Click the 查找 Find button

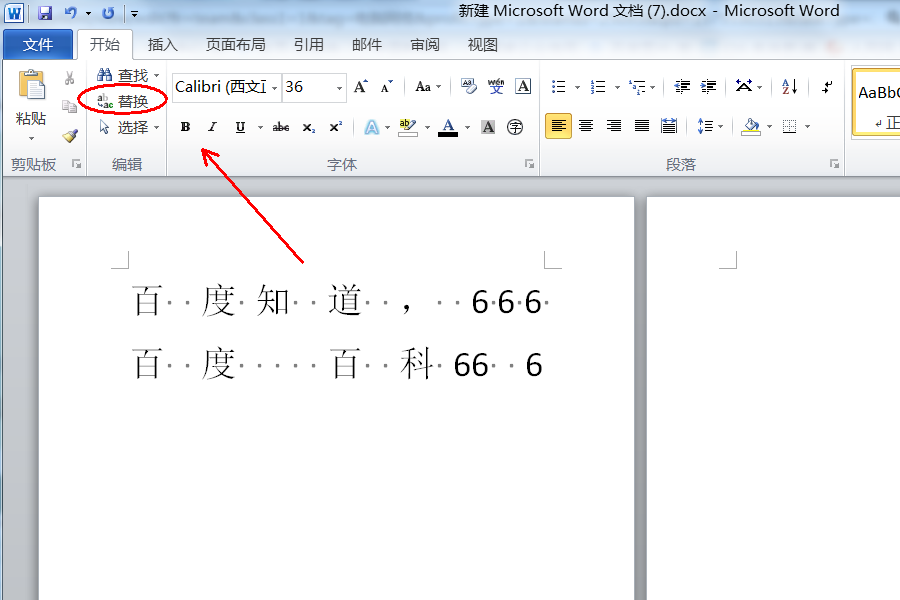[123, 75]
